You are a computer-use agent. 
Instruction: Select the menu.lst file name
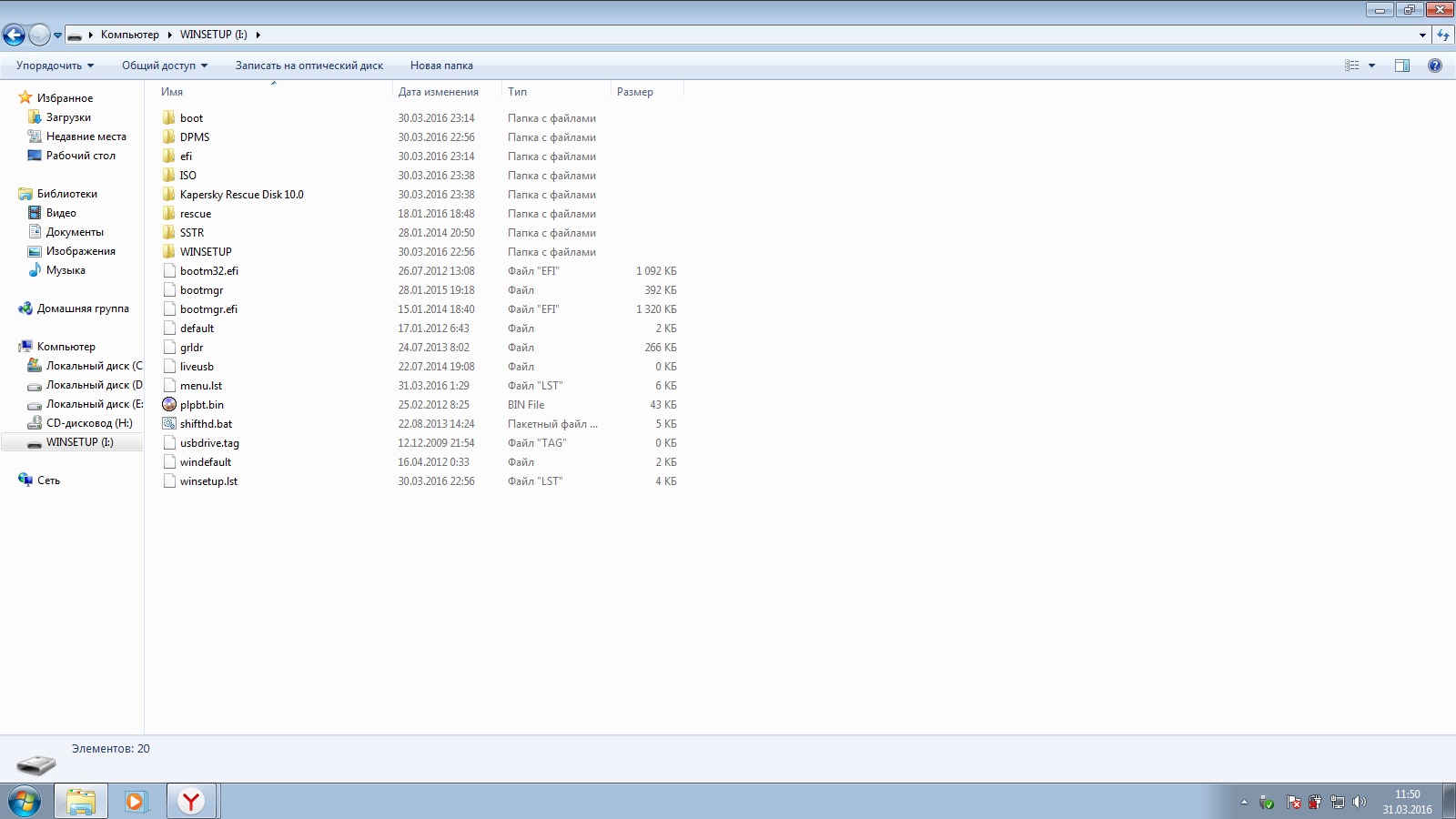(x=201, y=386)
